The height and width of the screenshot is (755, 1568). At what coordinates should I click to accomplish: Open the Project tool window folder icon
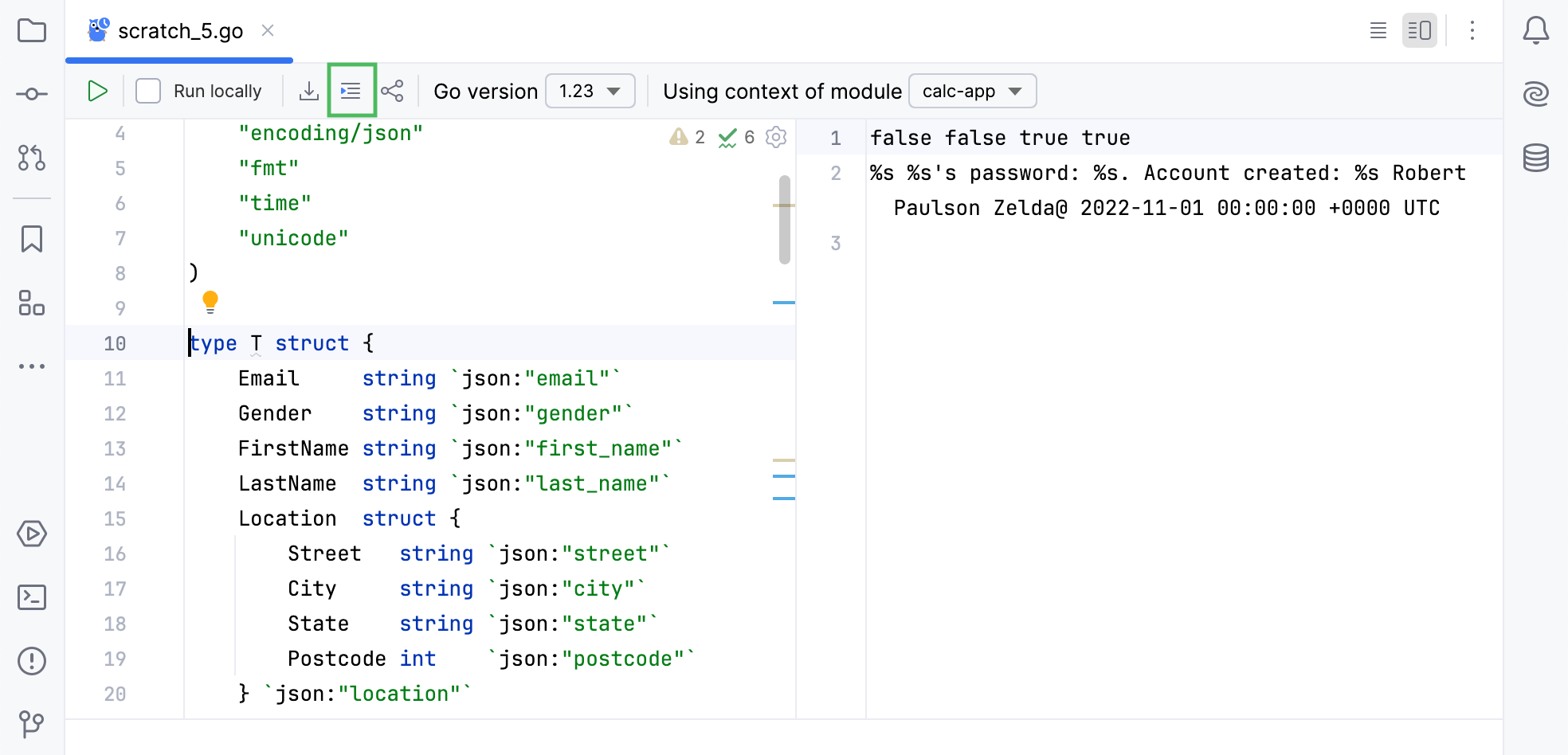tap(31, 30)
